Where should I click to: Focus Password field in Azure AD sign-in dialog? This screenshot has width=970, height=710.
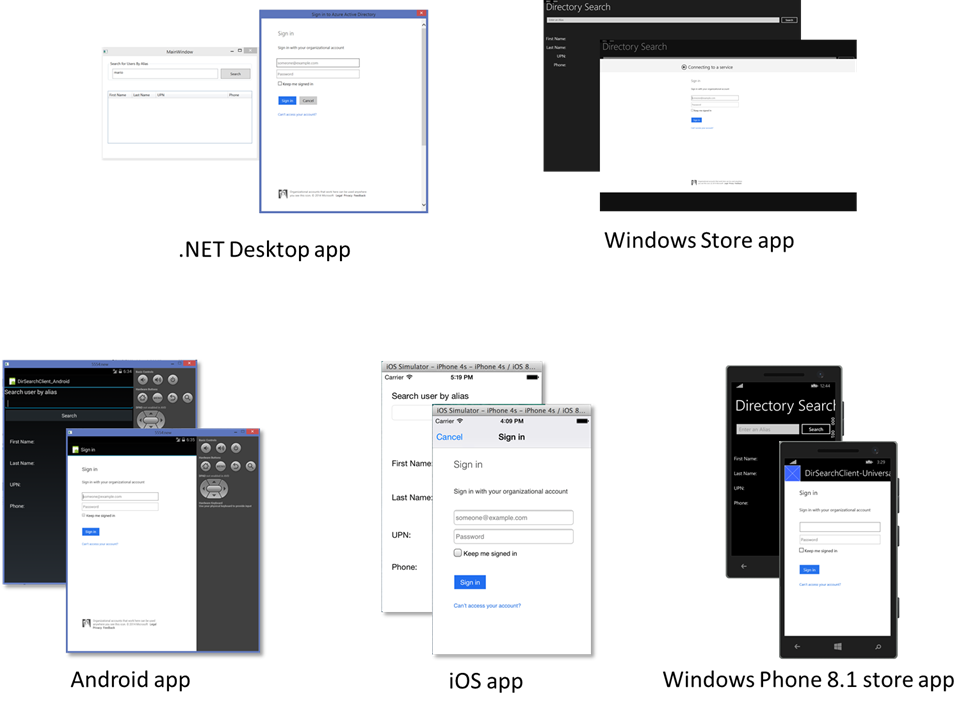pos(318,74)
